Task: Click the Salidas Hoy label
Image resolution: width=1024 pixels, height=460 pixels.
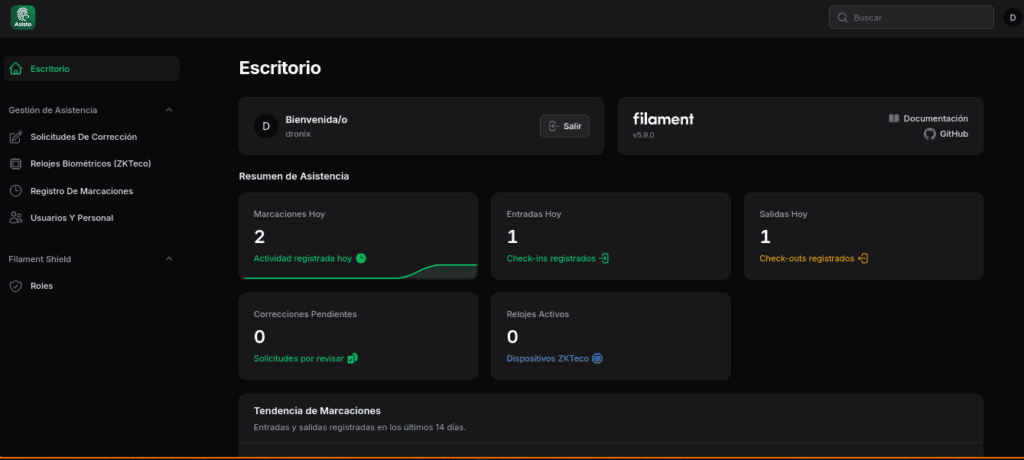Action: (x=784, y=214)
